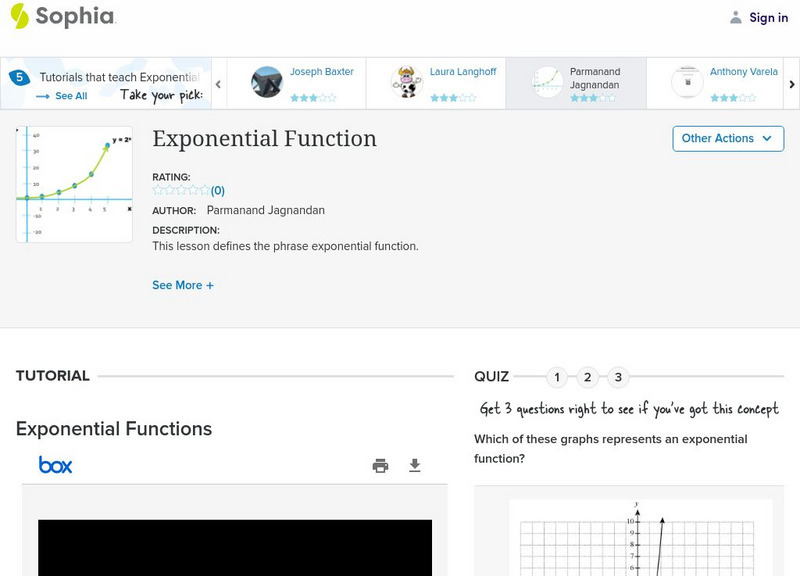The width and height of the screenshot is (800, 576).
Task: Click the Box download icon
Action: pos(415,465)
